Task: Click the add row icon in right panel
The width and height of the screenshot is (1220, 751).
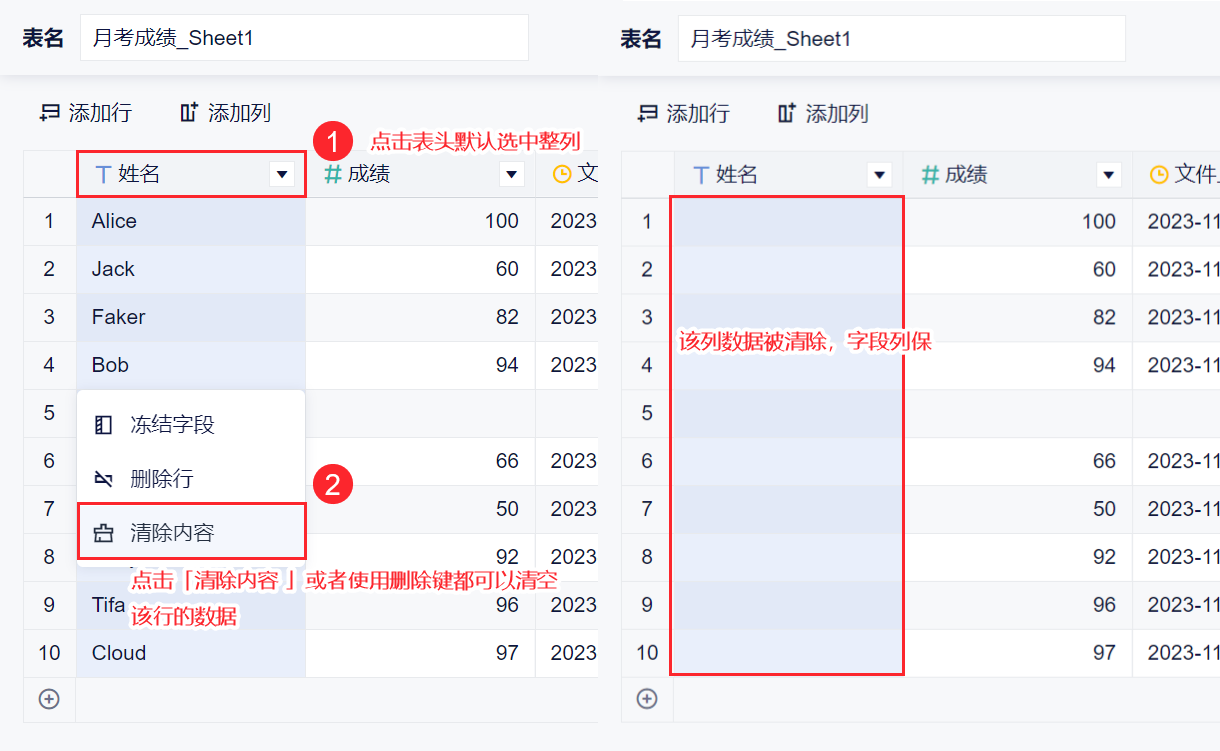Action: point(648,114)
